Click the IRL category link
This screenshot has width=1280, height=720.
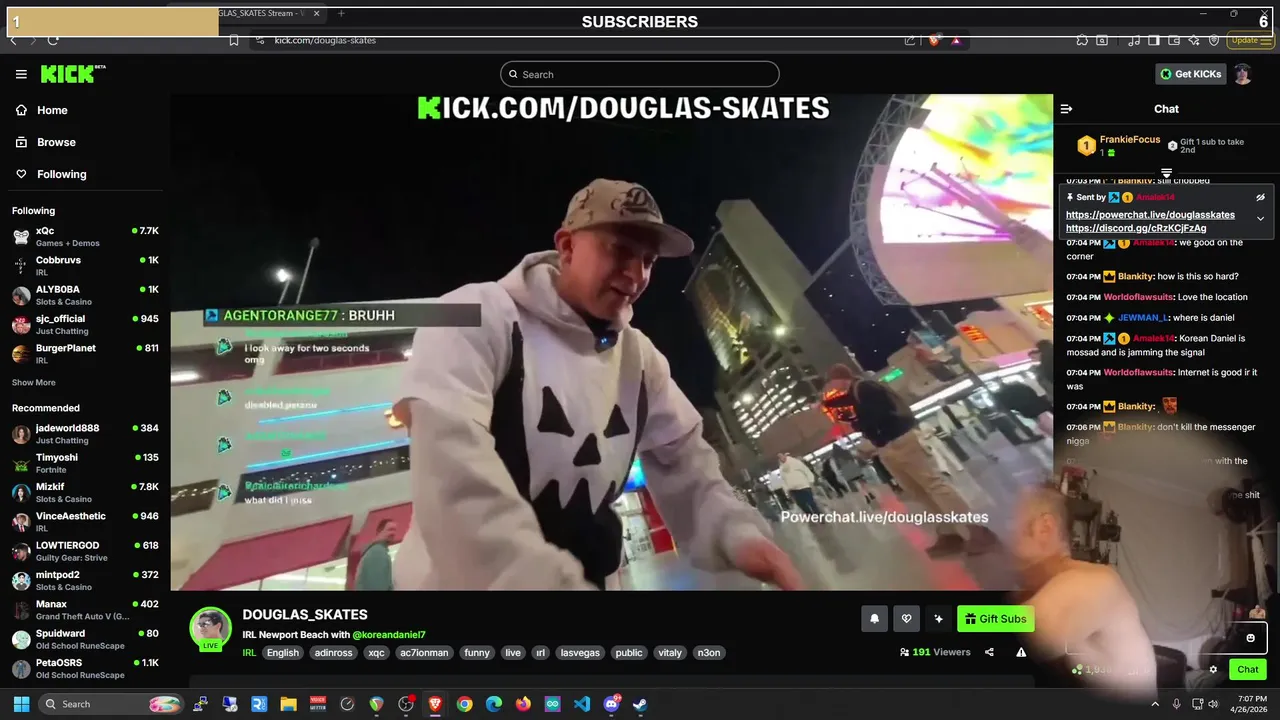(249, 653)
